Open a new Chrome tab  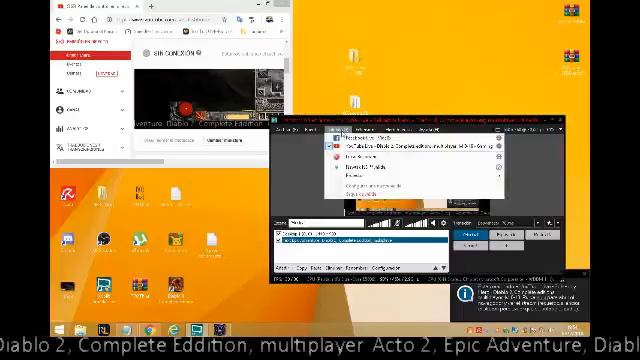coord(151,6)
